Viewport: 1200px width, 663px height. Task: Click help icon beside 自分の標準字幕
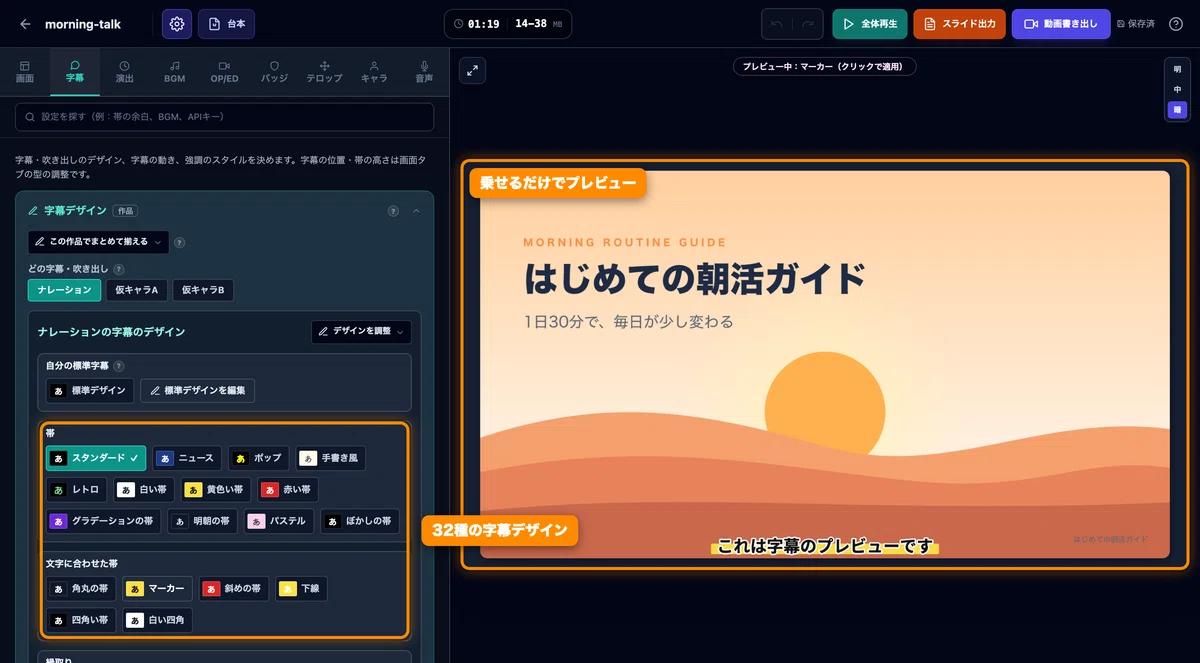tap(119, 366)
